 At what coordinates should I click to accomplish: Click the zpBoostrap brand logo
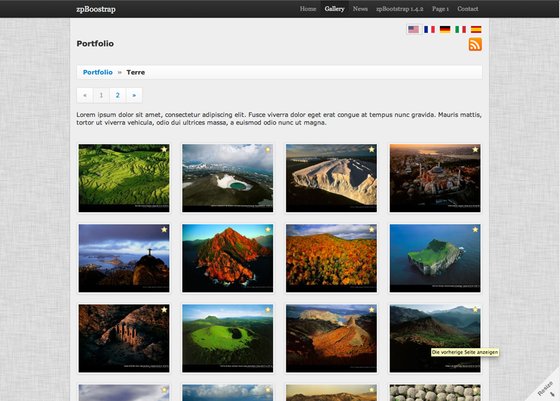pyautogui.click(x=96, y=9)
